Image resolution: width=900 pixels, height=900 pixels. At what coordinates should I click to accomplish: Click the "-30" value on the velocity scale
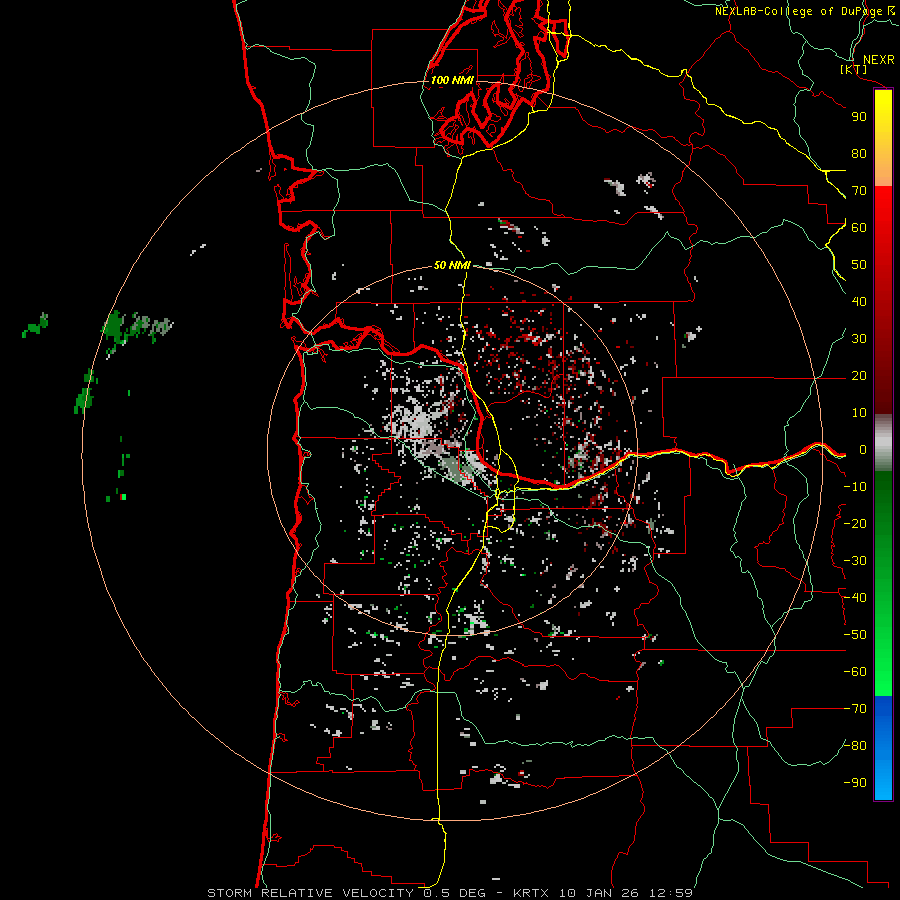coord(855,561)
